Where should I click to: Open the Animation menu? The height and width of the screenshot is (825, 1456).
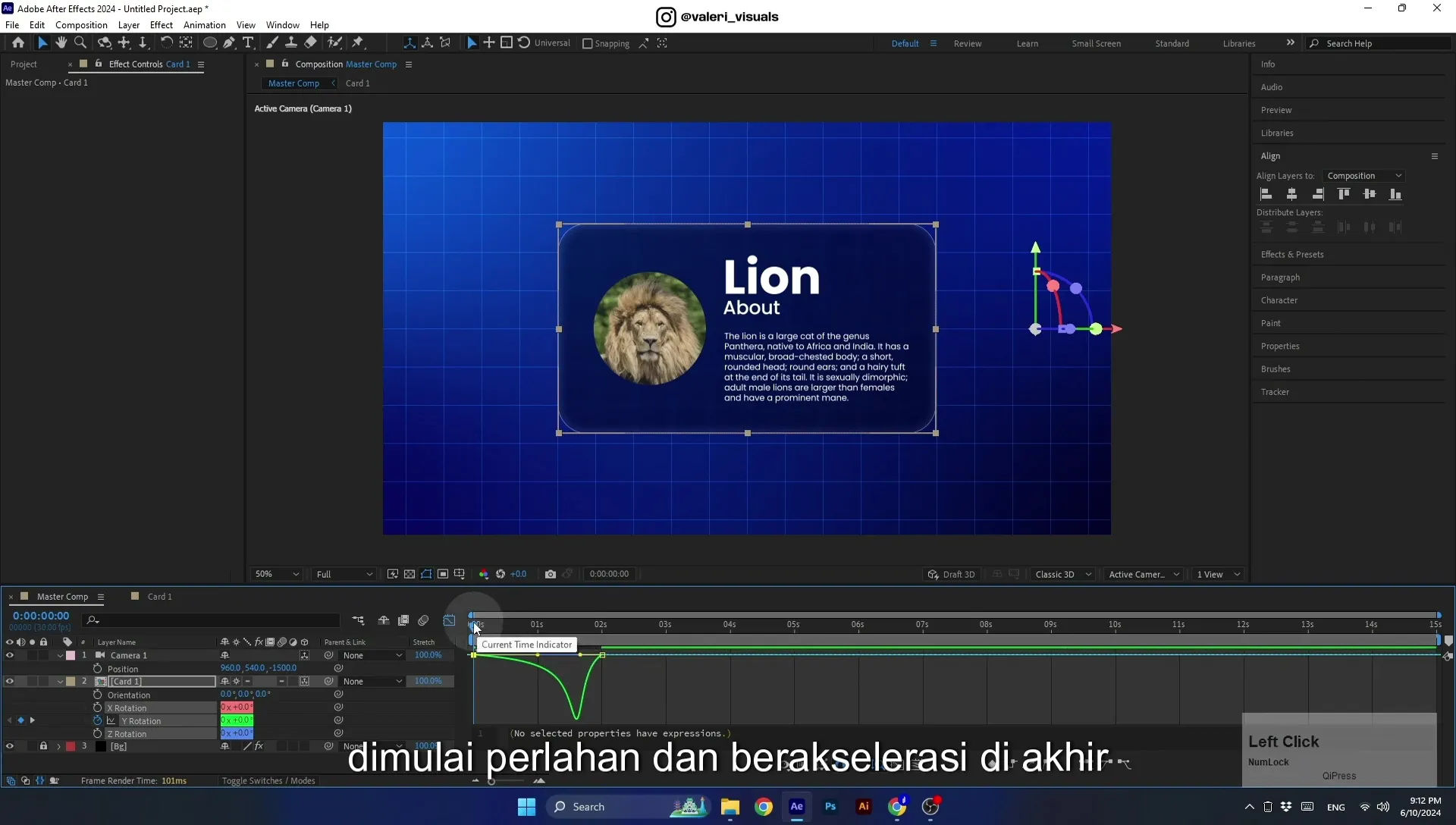point(204,25)
